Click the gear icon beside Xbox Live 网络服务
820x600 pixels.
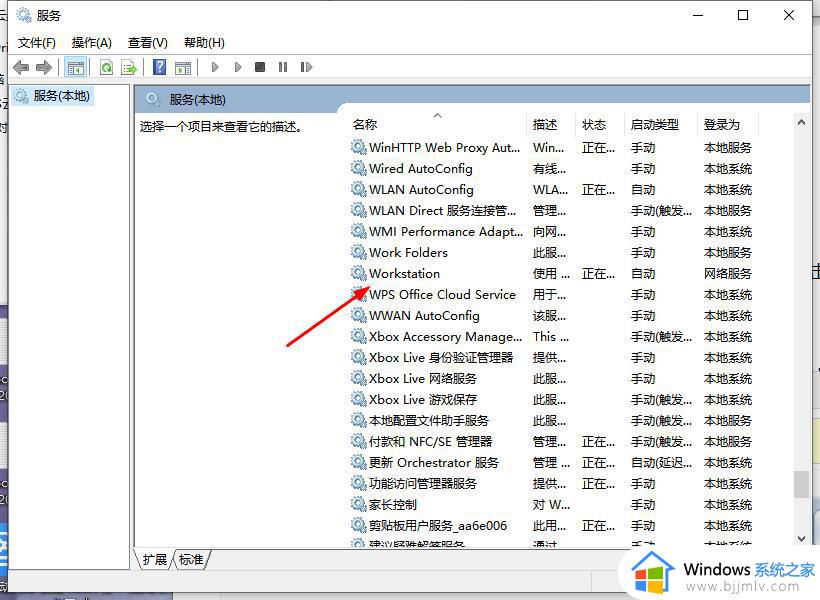(x=358, y=378)
